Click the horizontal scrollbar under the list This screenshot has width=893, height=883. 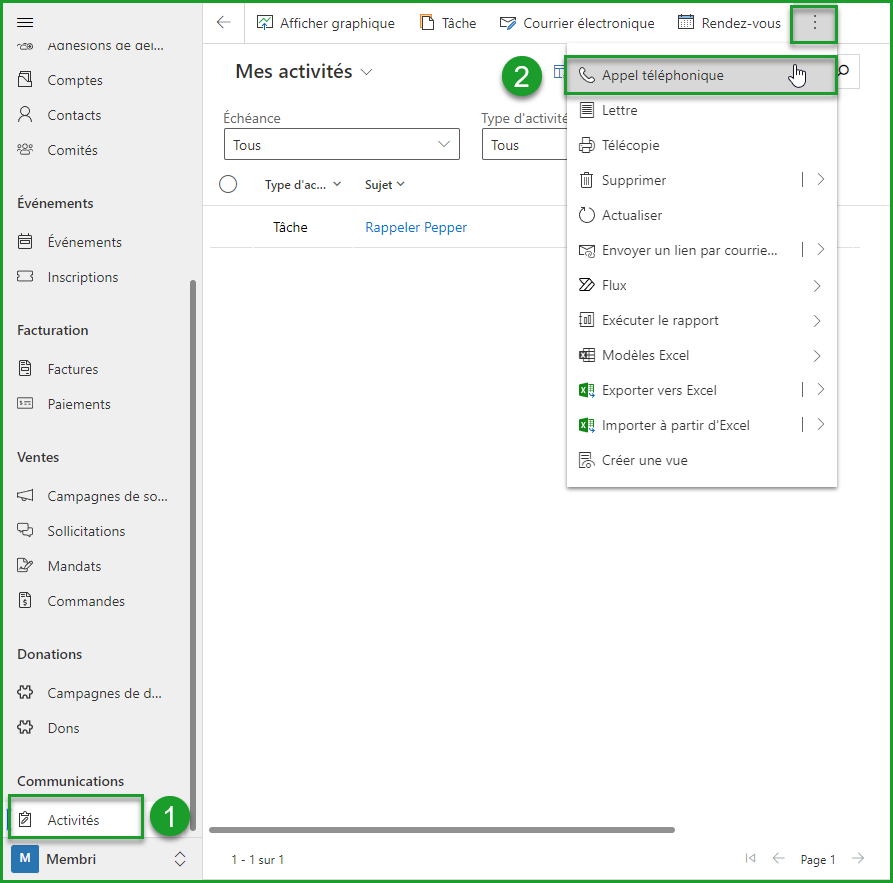point(441,829)
